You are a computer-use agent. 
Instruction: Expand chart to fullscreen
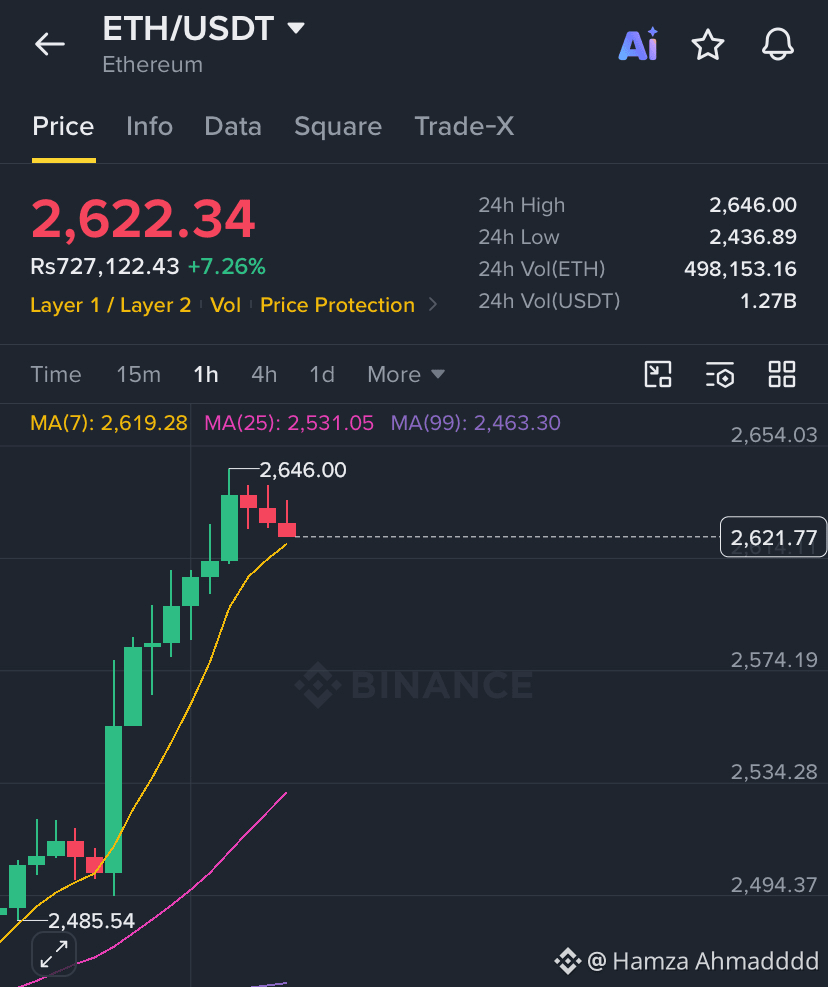tap(54, 954)
